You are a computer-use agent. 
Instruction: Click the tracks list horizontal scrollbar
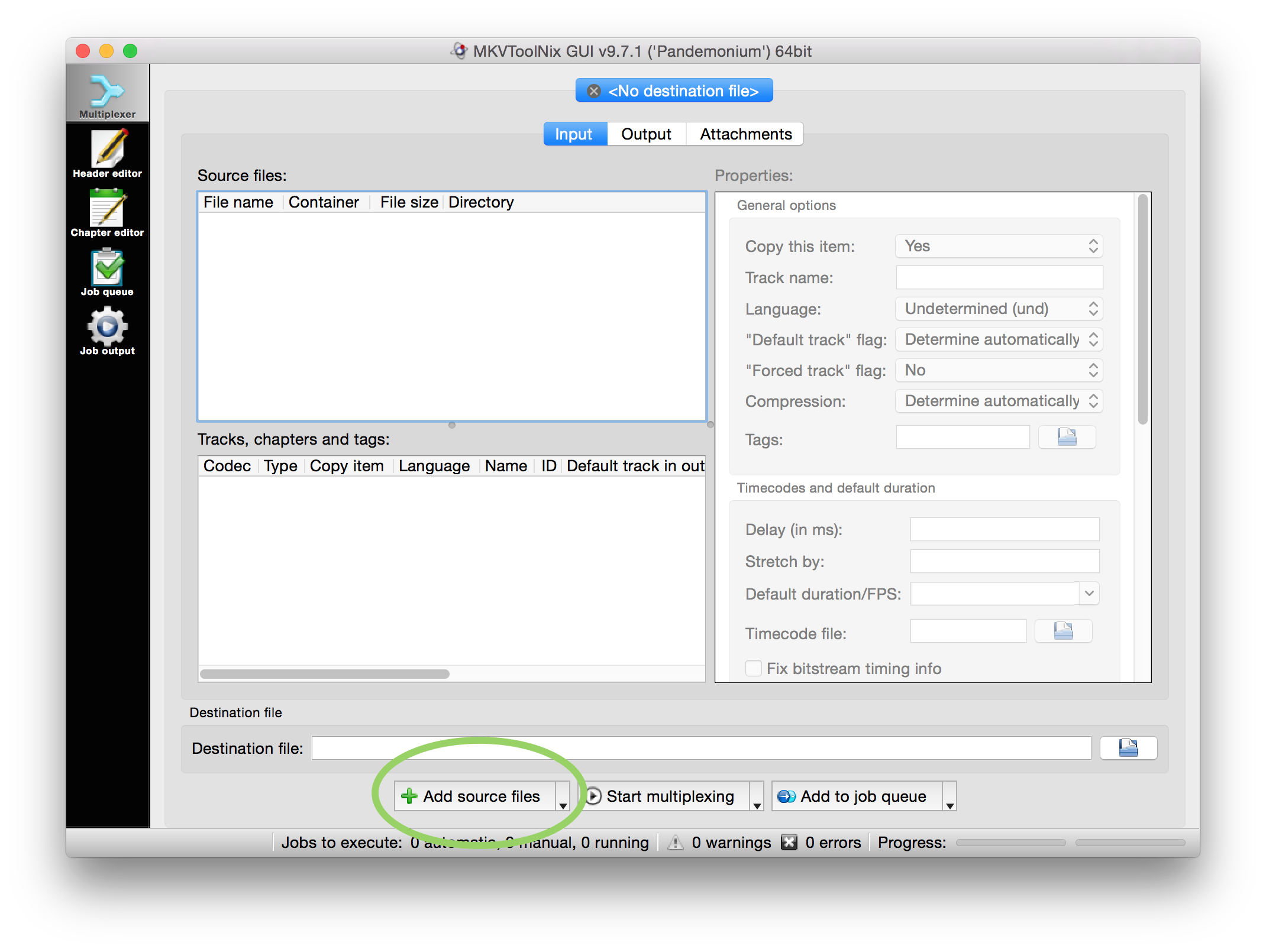324,674
